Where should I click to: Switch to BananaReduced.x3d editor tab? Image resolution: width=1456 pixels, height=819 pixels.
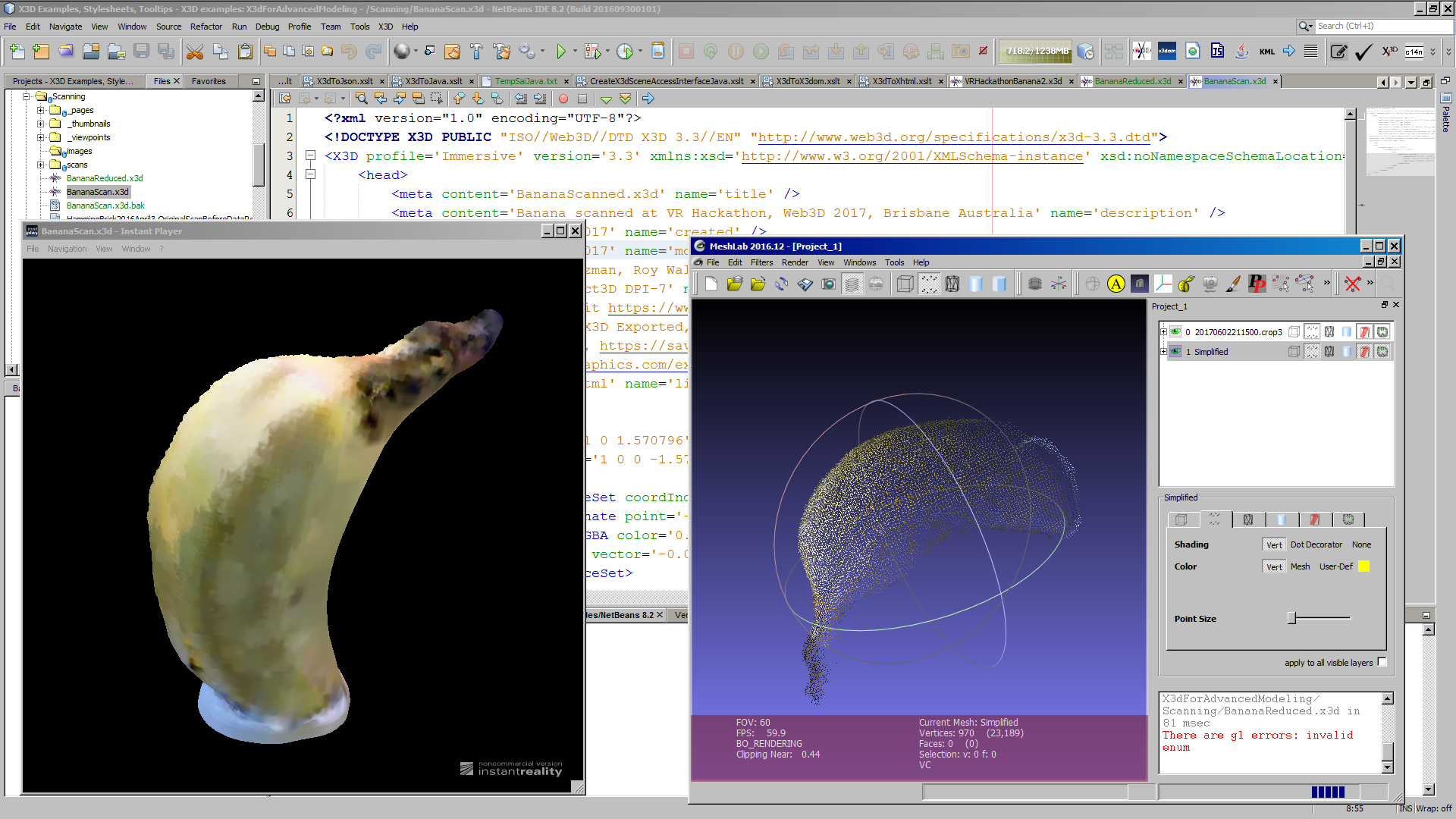(1131, 81)
